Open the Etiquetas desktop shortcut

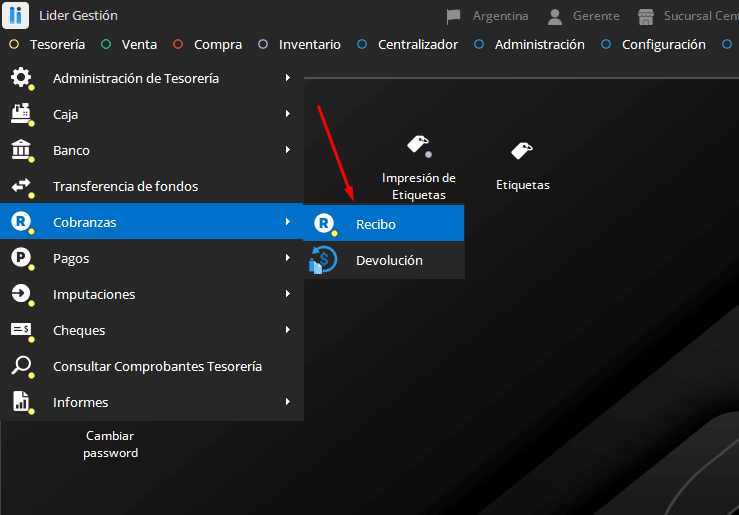point(522,152)
